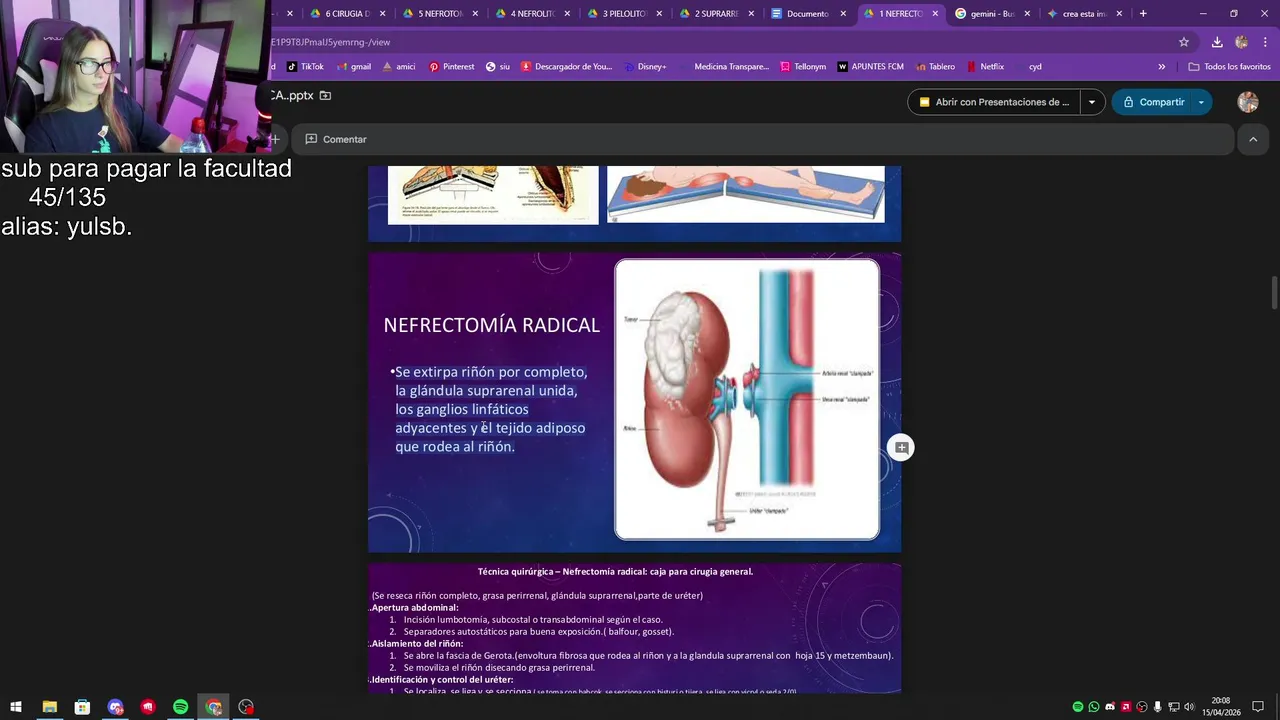Open the gmail bookmark
The image size is (1280, 720).
pos(354,67)
